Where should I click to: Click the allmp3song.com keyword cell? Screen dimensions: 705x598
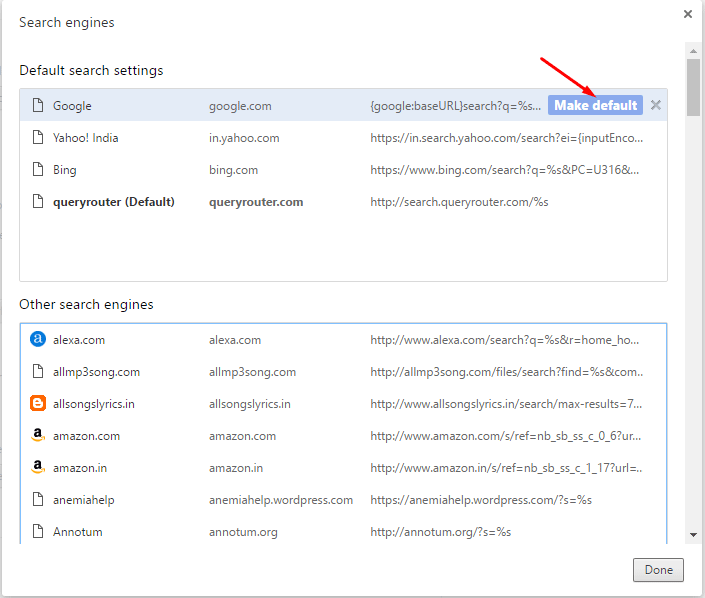(252, 372)
